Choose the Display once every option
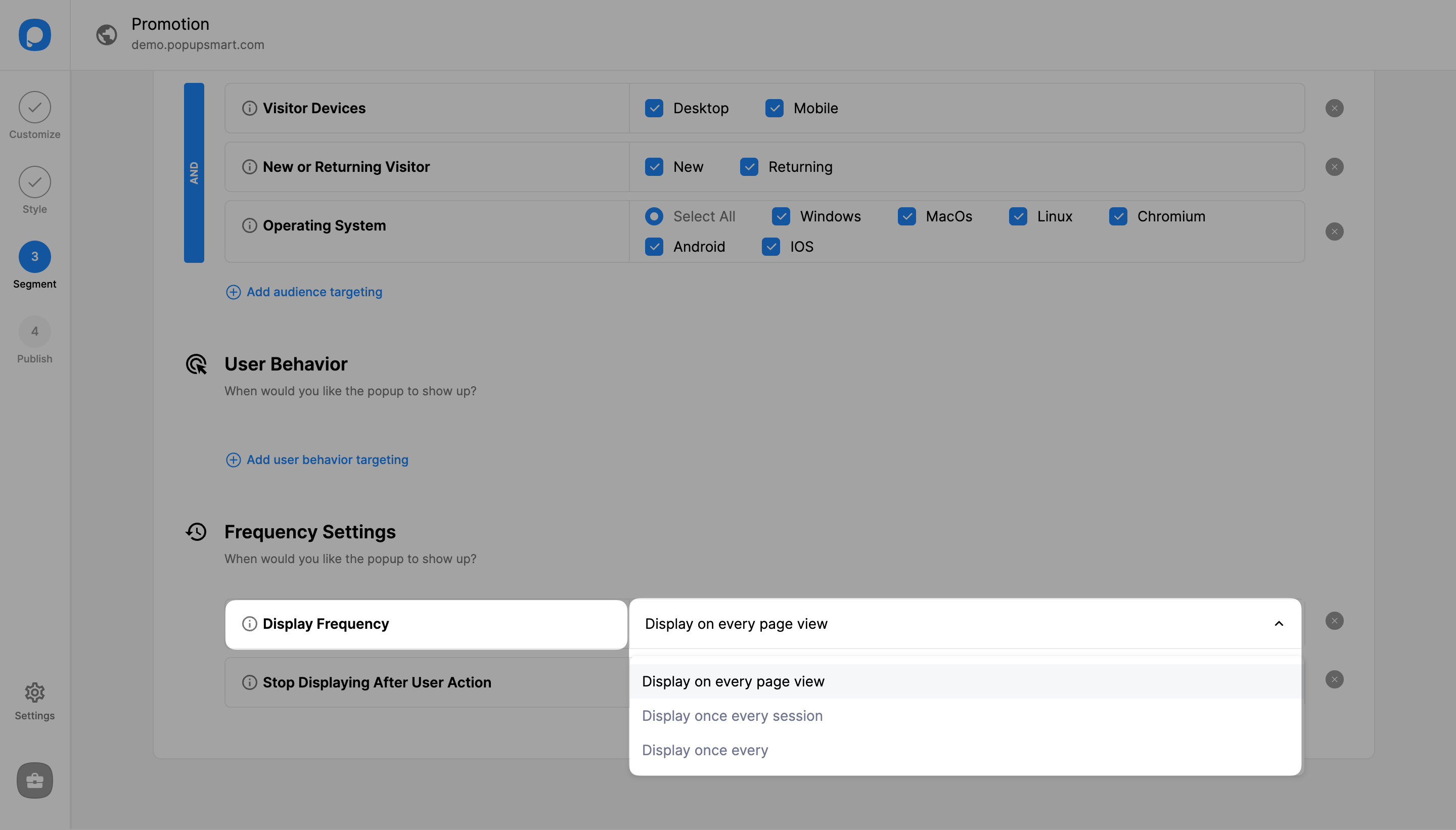The height and width of the screenshot is (830, 1456). 705,750
